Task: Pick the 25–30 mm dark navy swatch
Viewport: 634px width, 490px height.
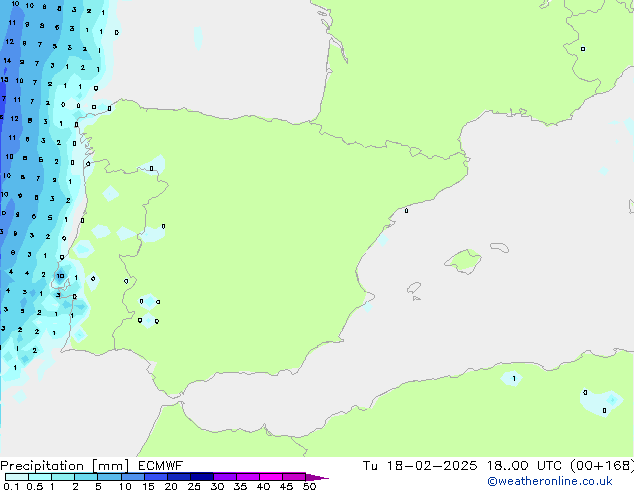Action: 201,477
